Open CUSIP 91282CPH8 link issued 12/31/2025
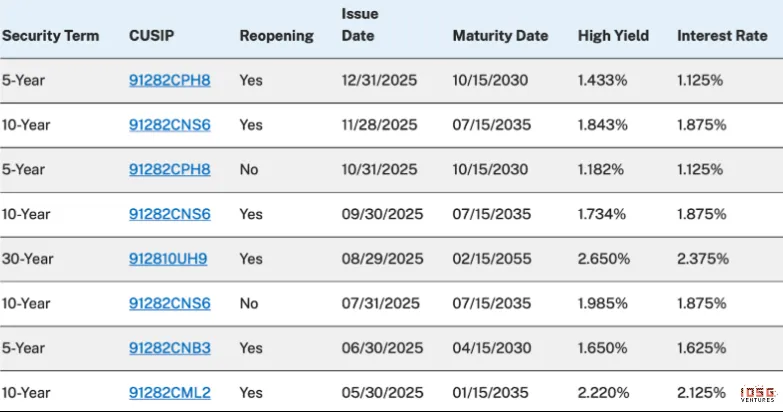 point(169,81)
